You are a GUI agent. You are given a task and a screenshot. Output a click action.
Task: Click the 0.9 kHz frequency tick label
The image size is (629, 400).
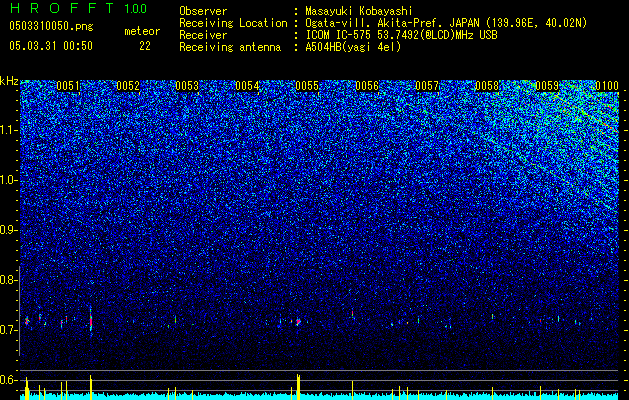(x=8, y=230)
